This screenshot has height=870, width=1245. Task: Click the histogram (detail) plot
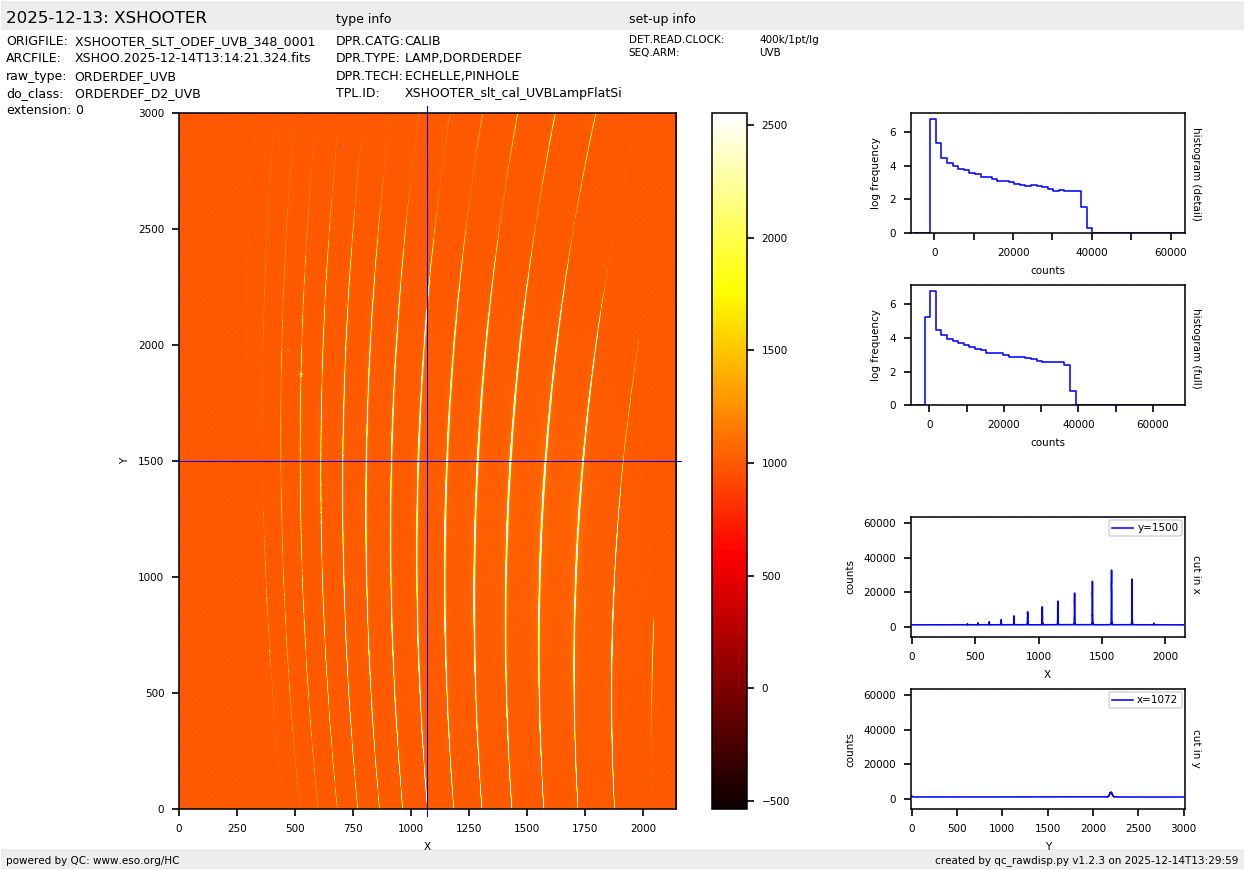click(1047, 173)
